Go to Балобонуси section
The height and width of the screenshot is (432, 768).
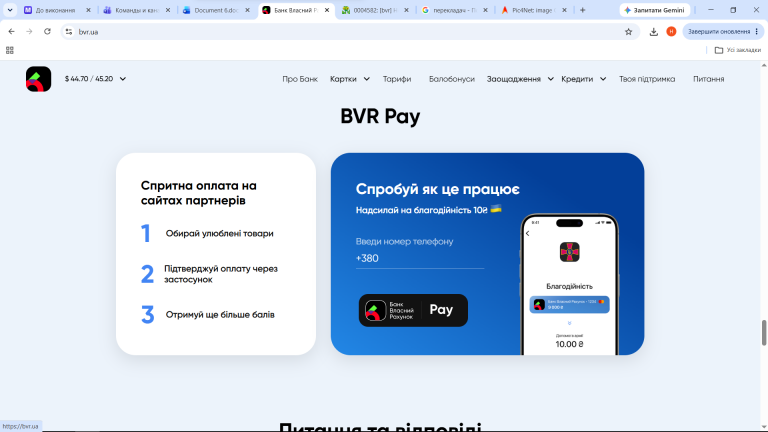pyautogui.click(x=452, y=79)
